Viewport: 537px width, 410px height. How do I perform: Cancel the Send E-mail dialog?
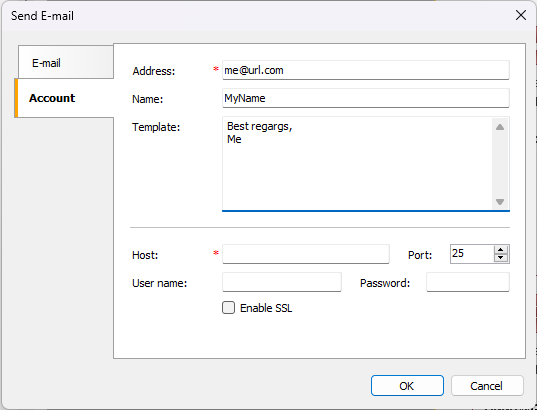coord(487,386)
